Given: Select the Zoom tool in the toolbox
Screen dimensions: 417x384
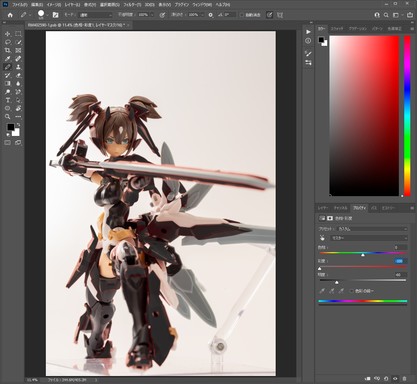Looking at the screenshot, I should 8,117.
